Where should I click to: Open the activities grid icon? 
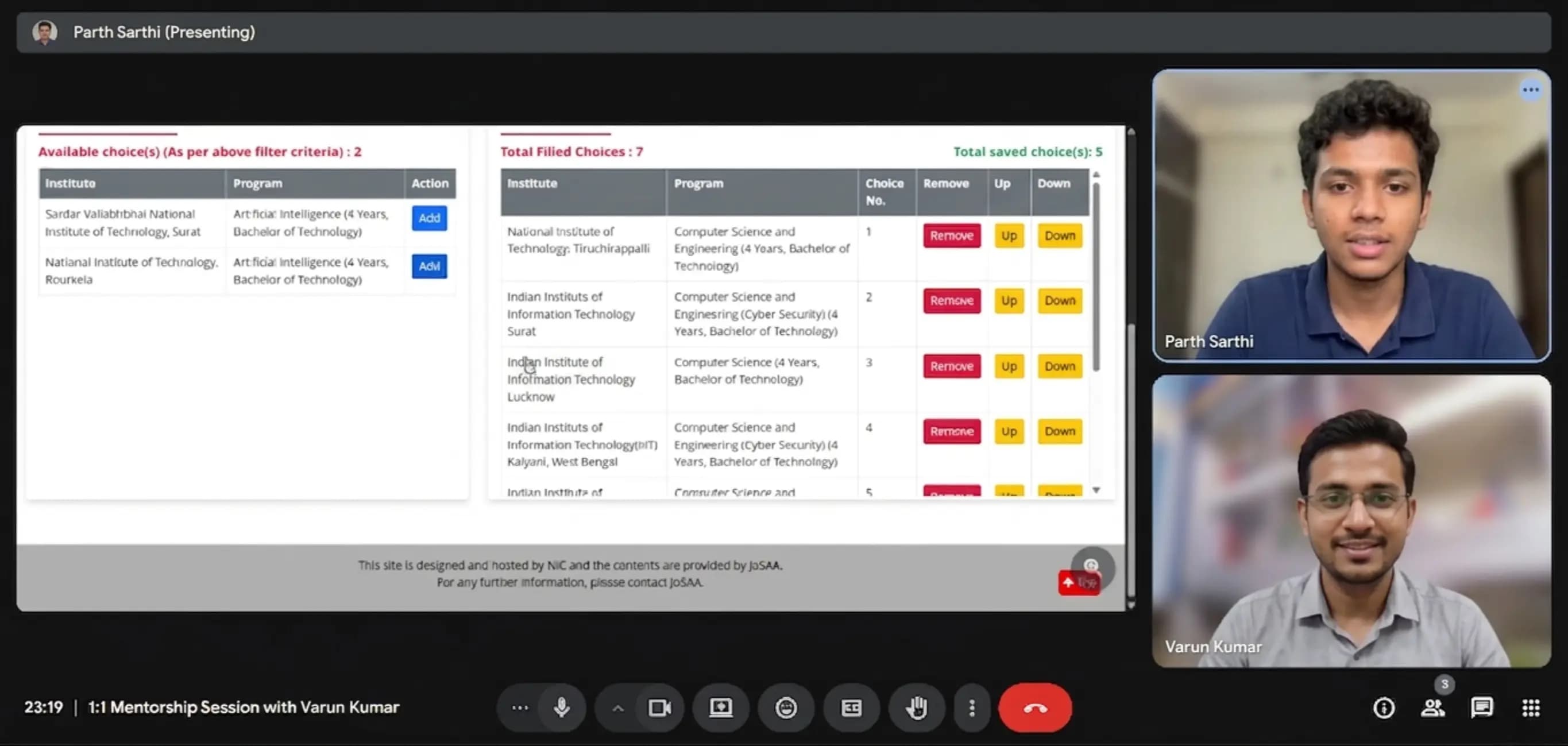(1531, 708)
